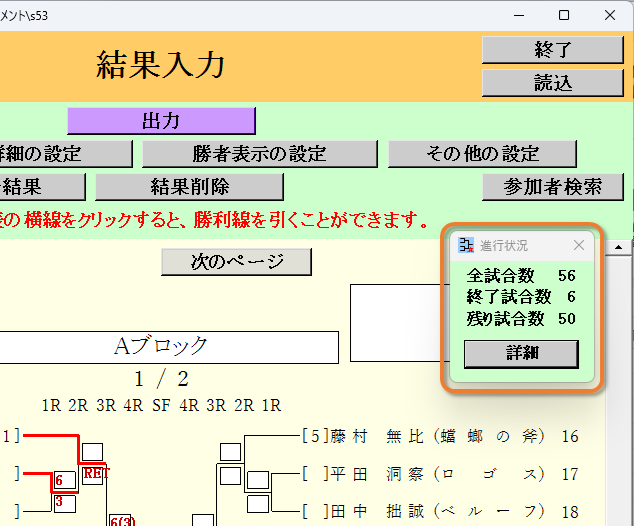Click the 結果入力 heading
634x526 pixels.
tap(161, 65)
